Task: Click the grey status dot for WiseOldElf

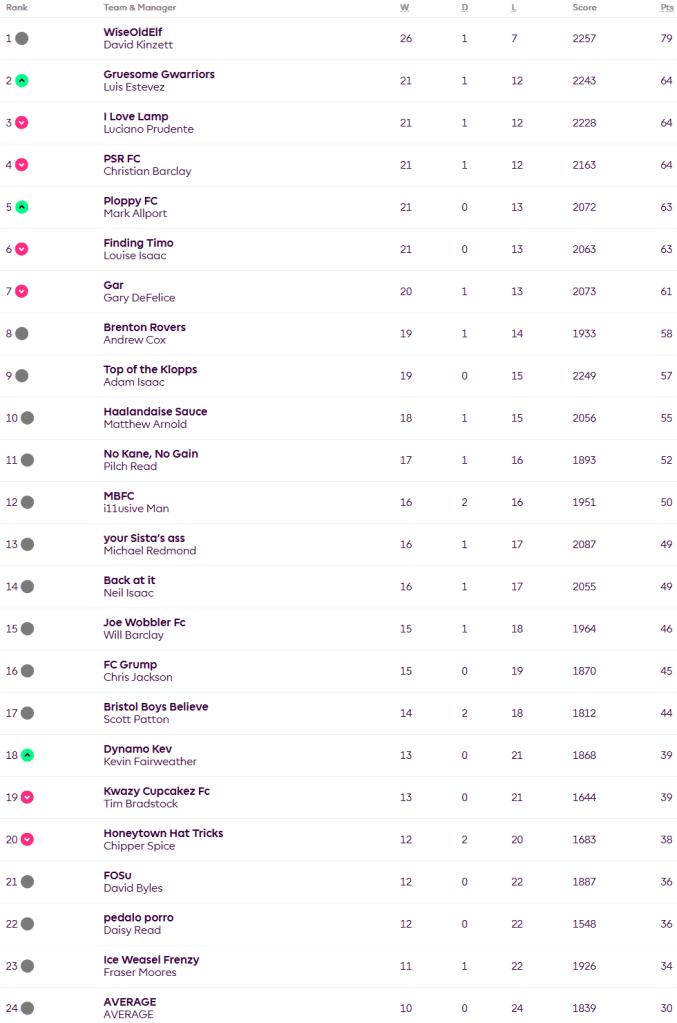Action: pyautogui.click(x=22, y=39)
